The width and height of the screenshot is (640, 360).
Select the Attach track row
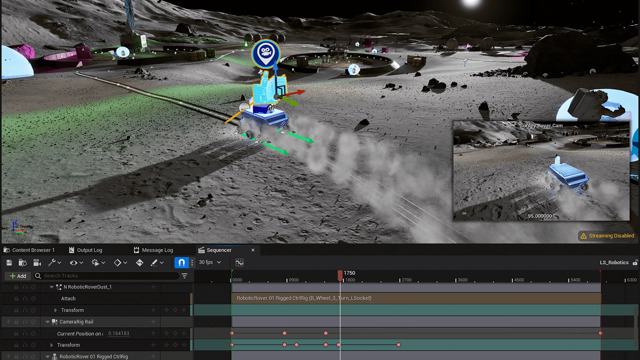[96, 298]
